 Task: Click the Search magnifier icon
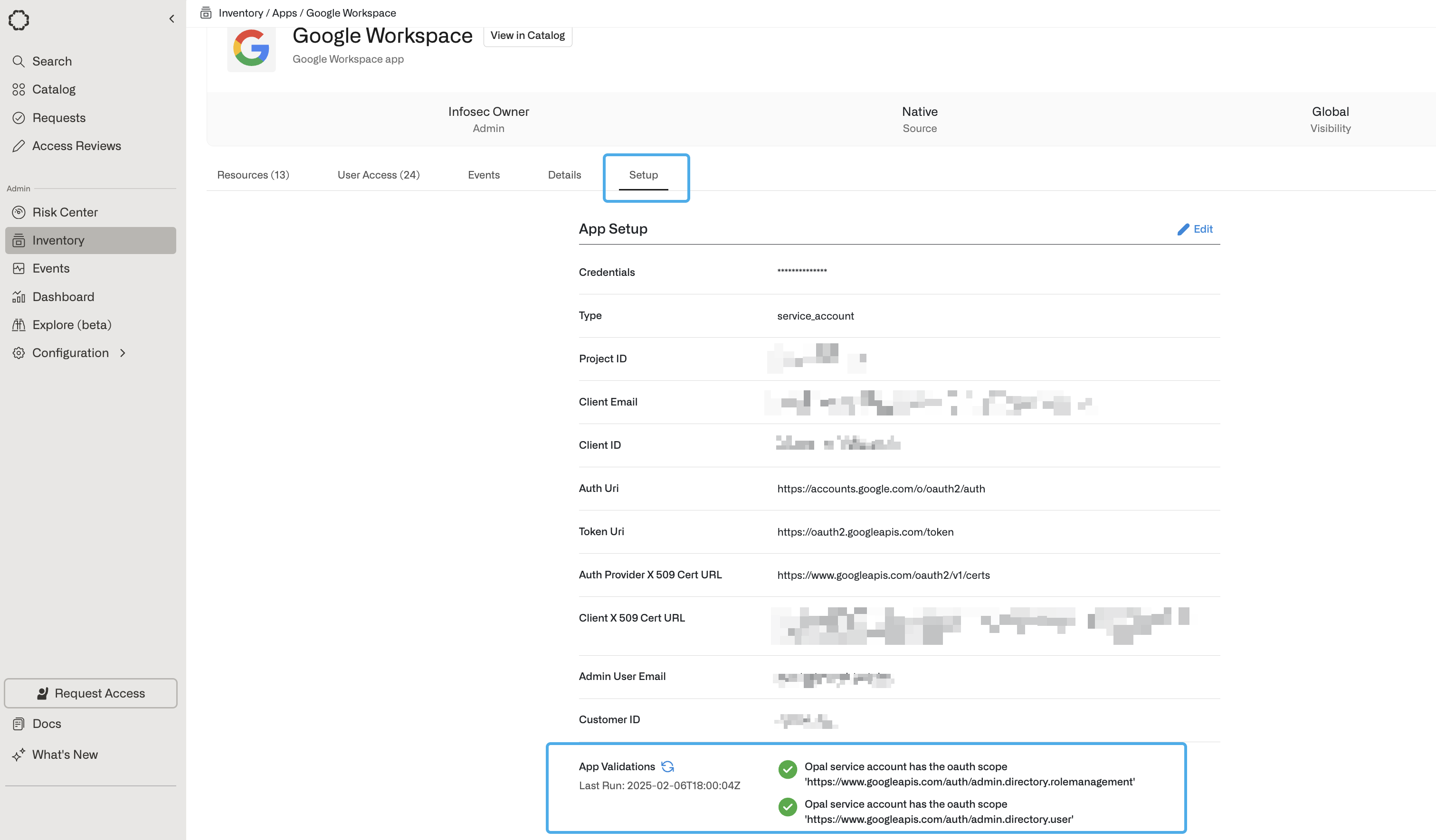point(19,61)
